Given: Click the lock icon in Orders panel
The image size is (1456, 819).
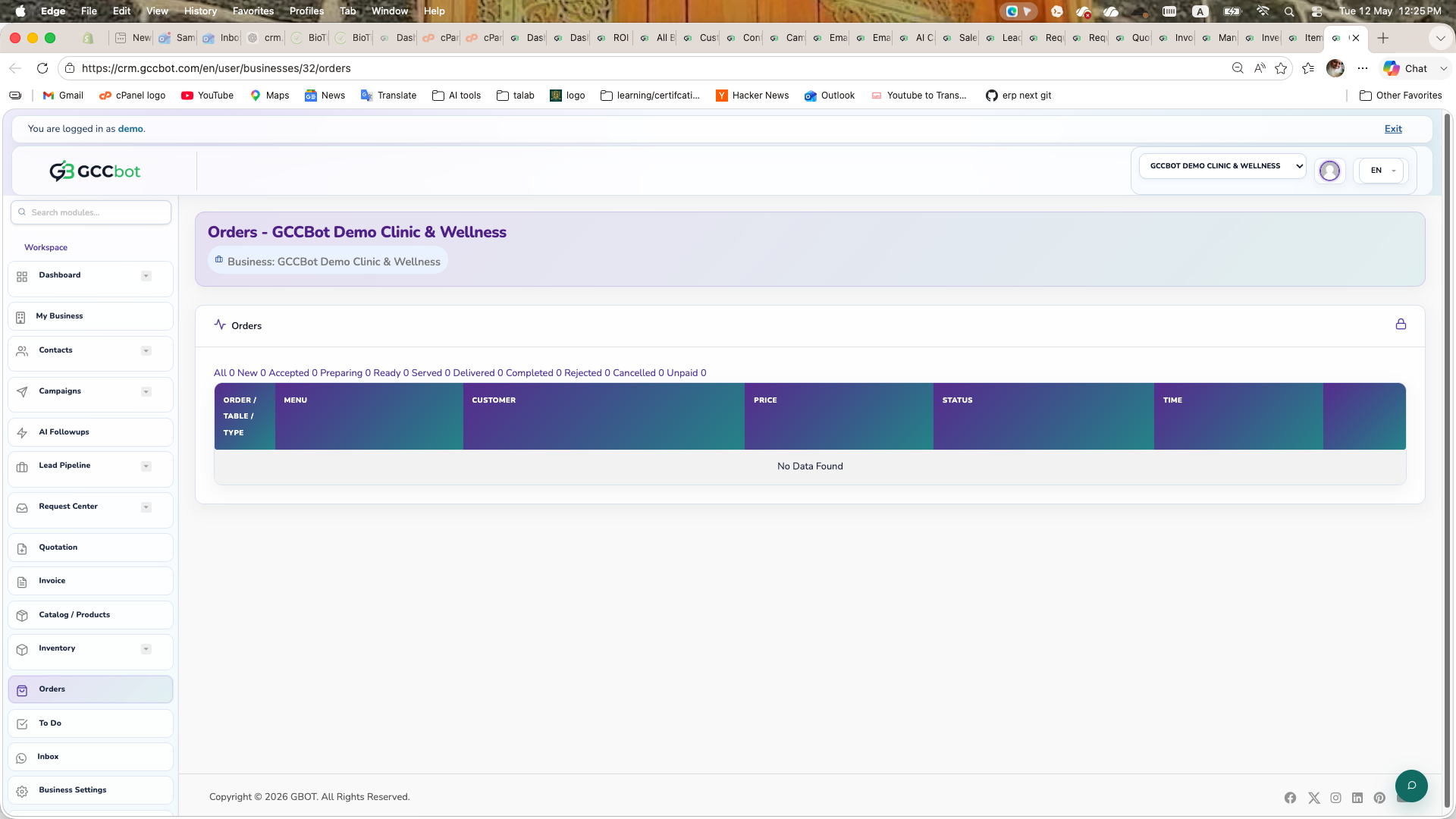Looking at the screenshot, I should coord(1401,324).
